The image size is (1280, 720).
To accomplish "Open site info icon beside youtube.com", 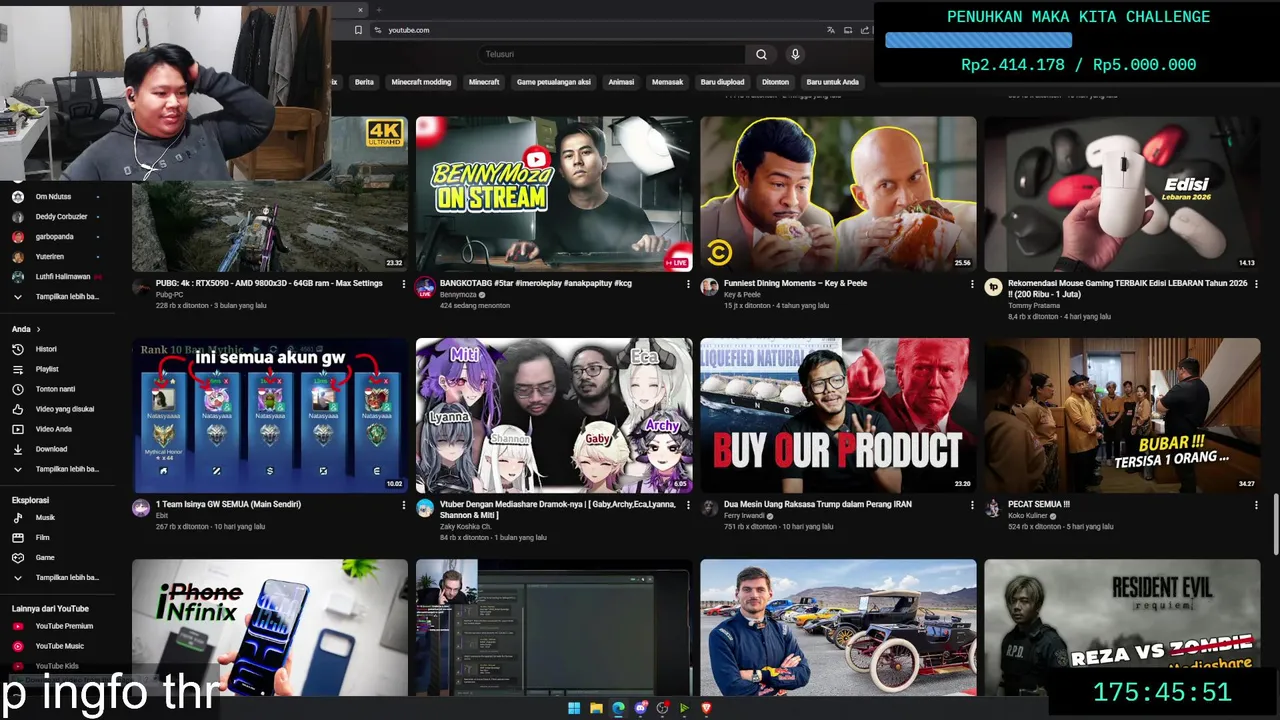I will coord(378,30).
